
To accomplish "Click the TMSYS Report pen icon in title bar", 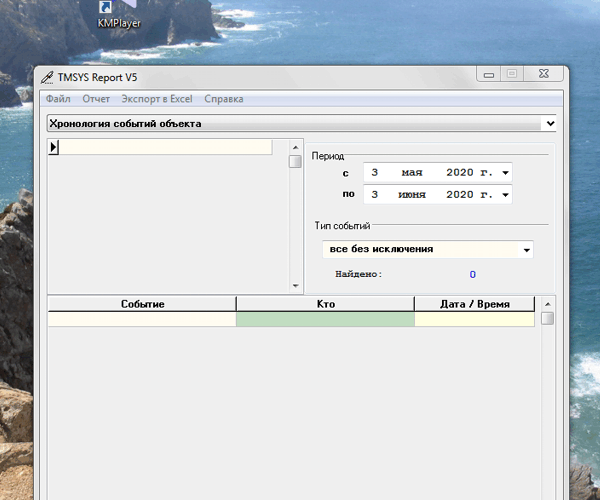I will click(x=47, y=78).
